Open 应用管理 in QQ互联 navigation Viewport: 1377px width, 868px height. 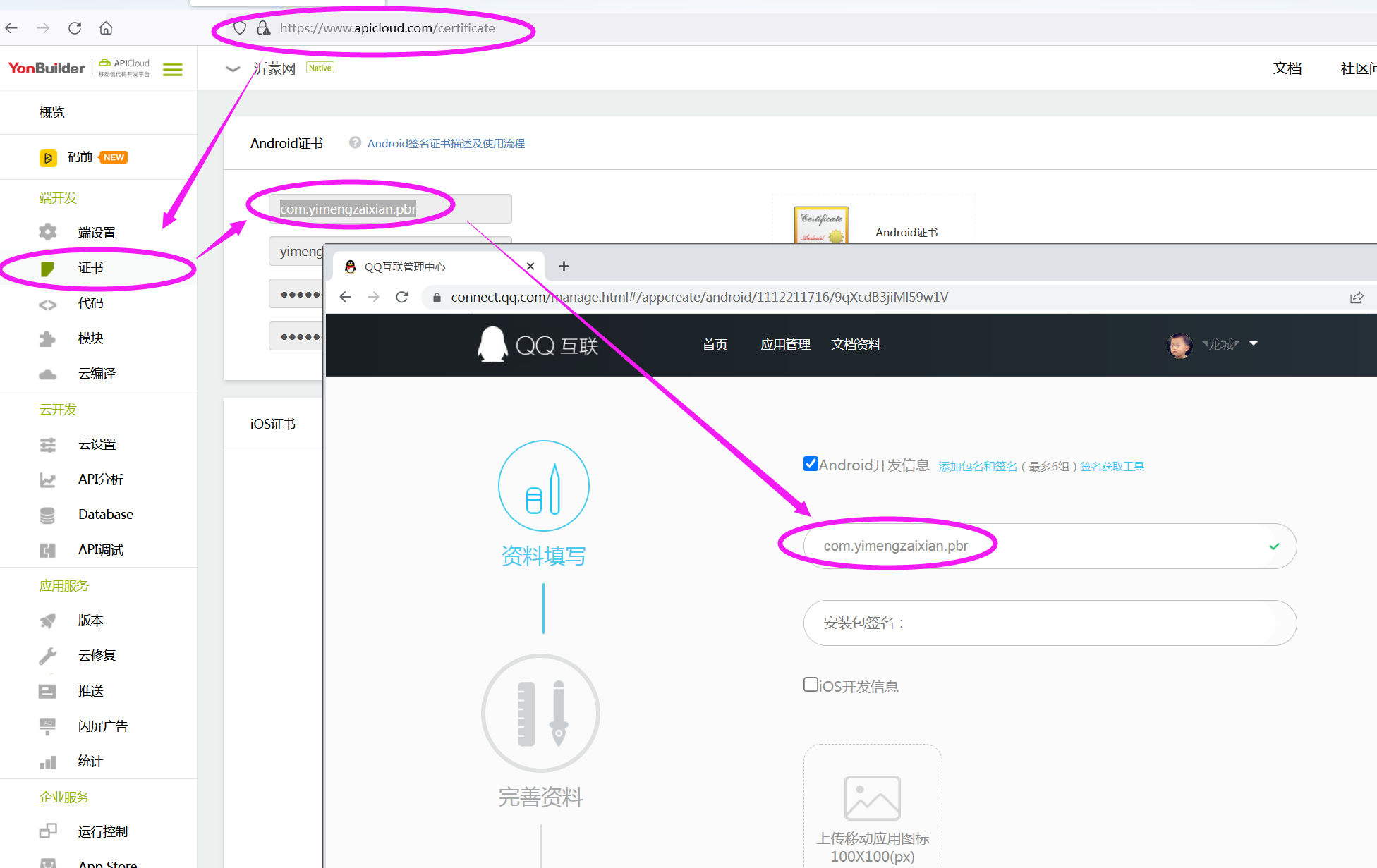pyautogui.click(x=785, y=345)
